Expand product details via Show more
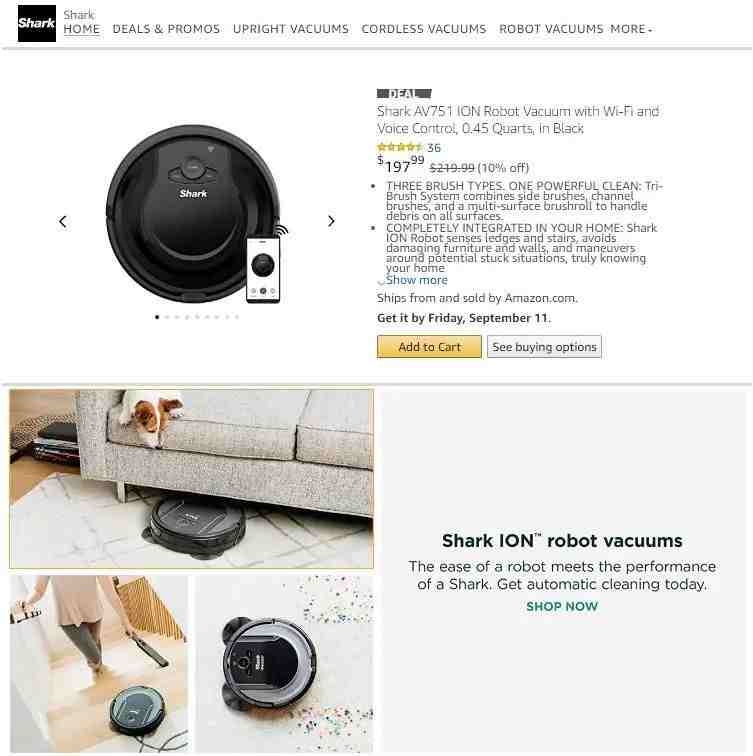 click(417, 280)
